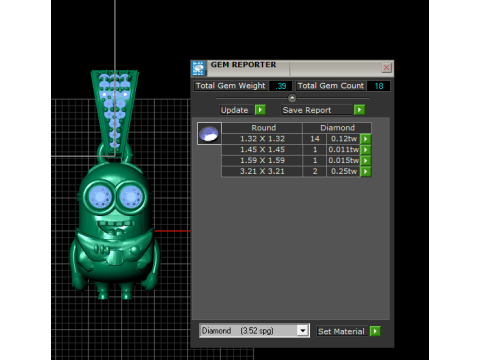480x360 pixels.
Task: Click the Update button label
Action: [235, 110]
